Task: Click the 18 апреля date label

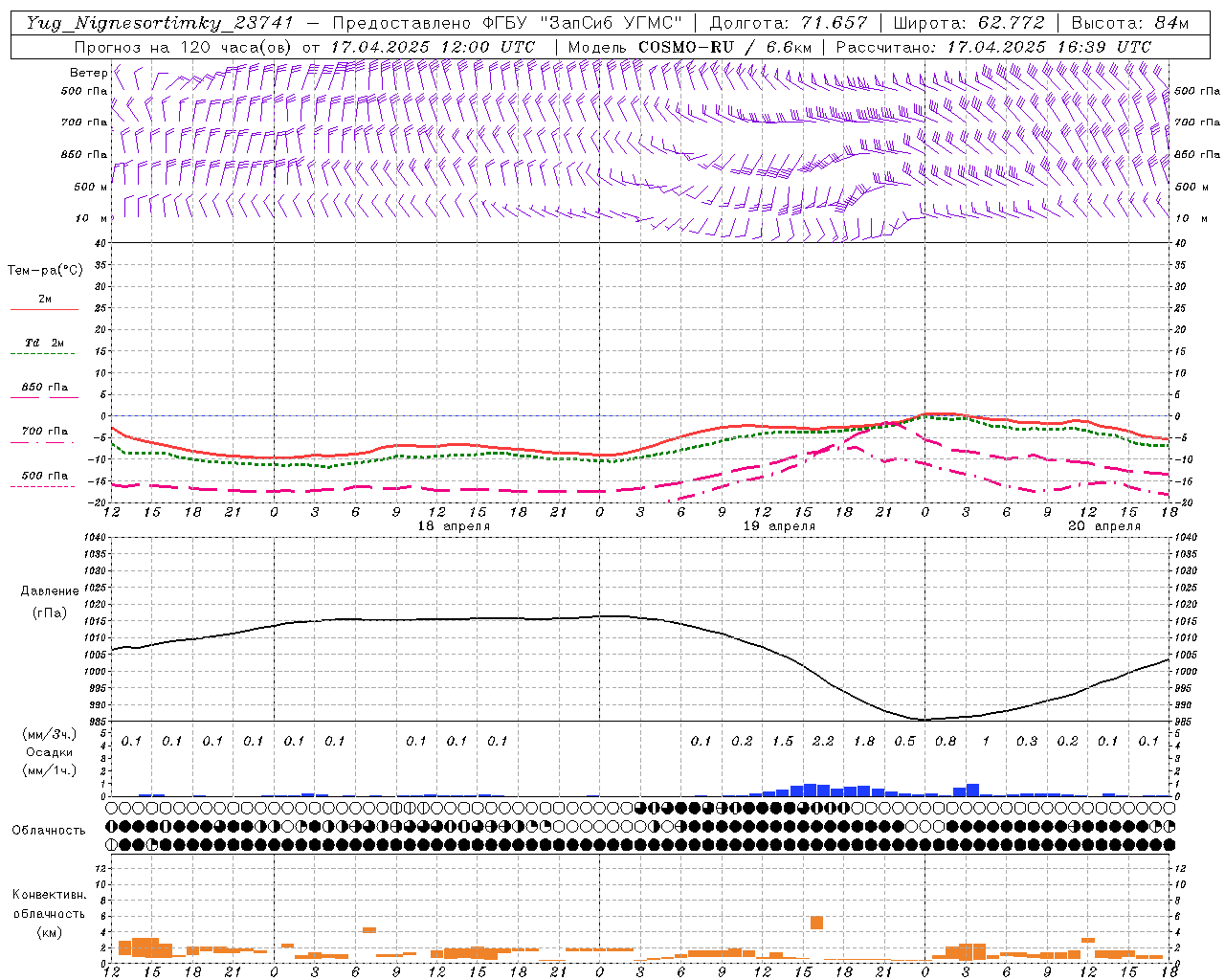Action: 454,526
